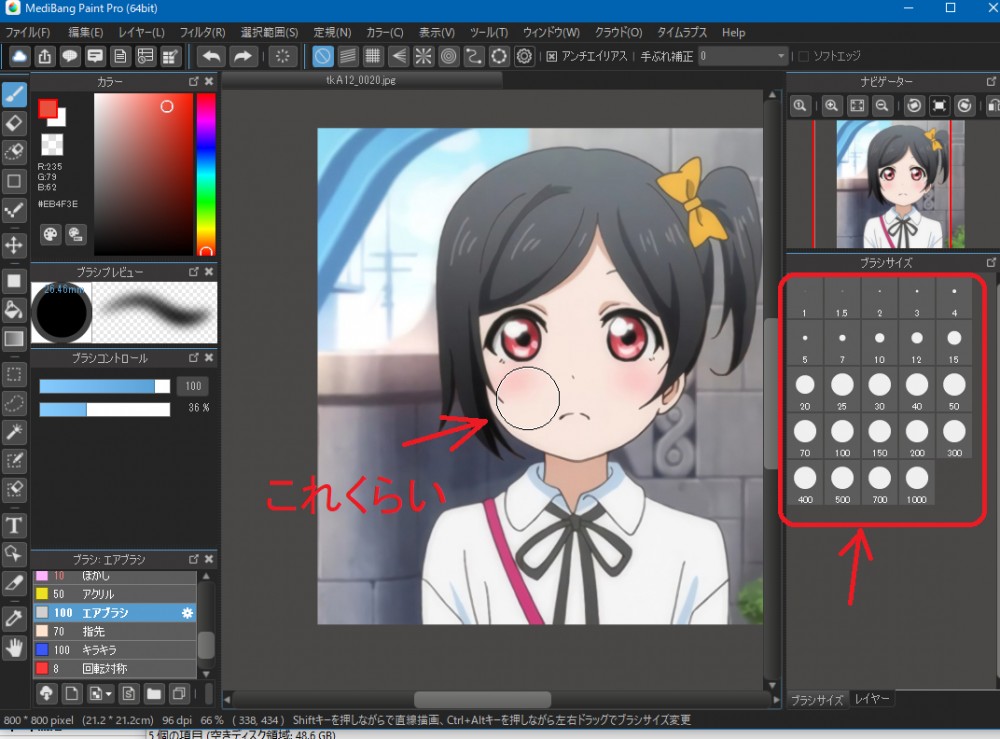Select the 指先 brush

tap(115, 631)
